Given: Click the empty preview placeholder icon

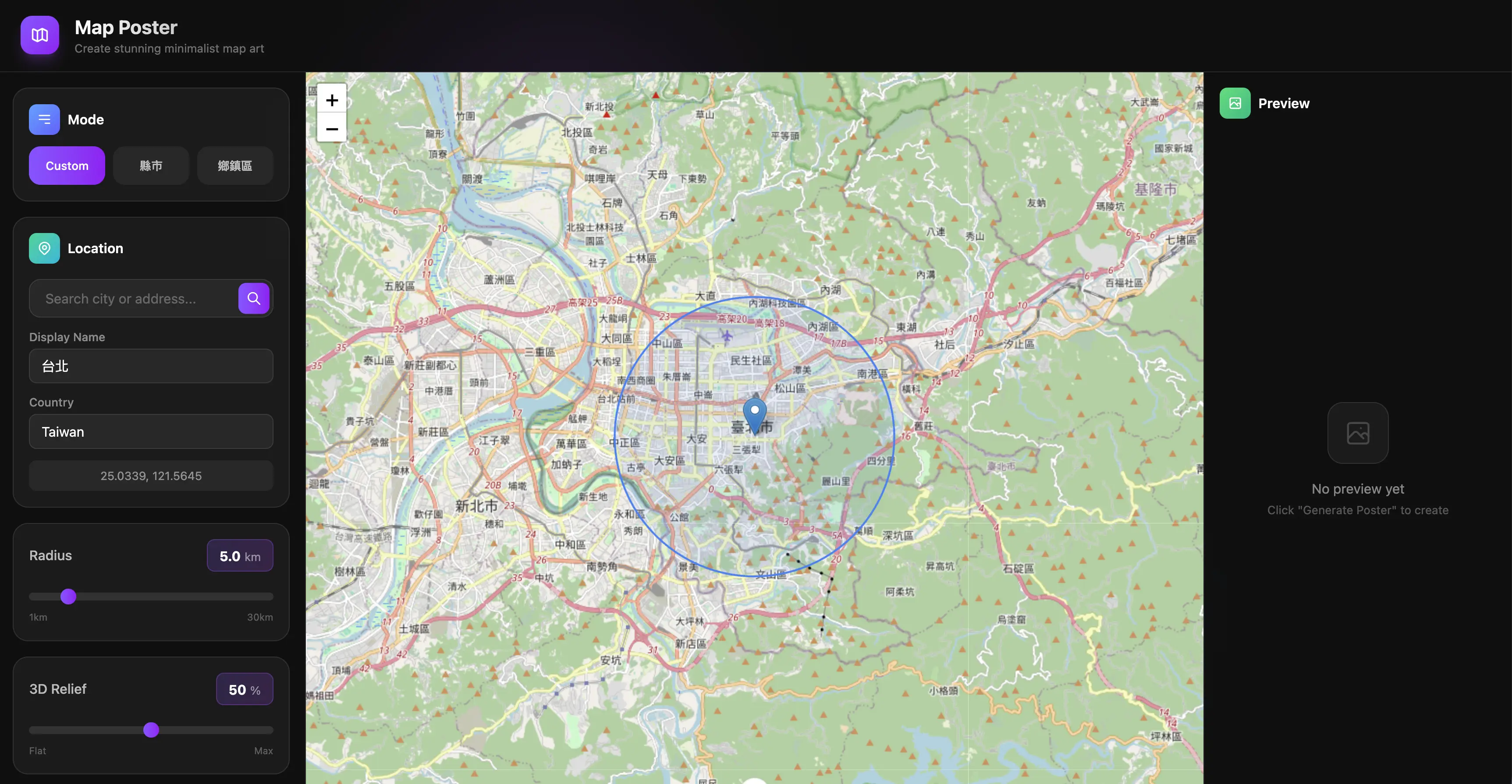Looking at the screenshot, I should coord(1358,433).
